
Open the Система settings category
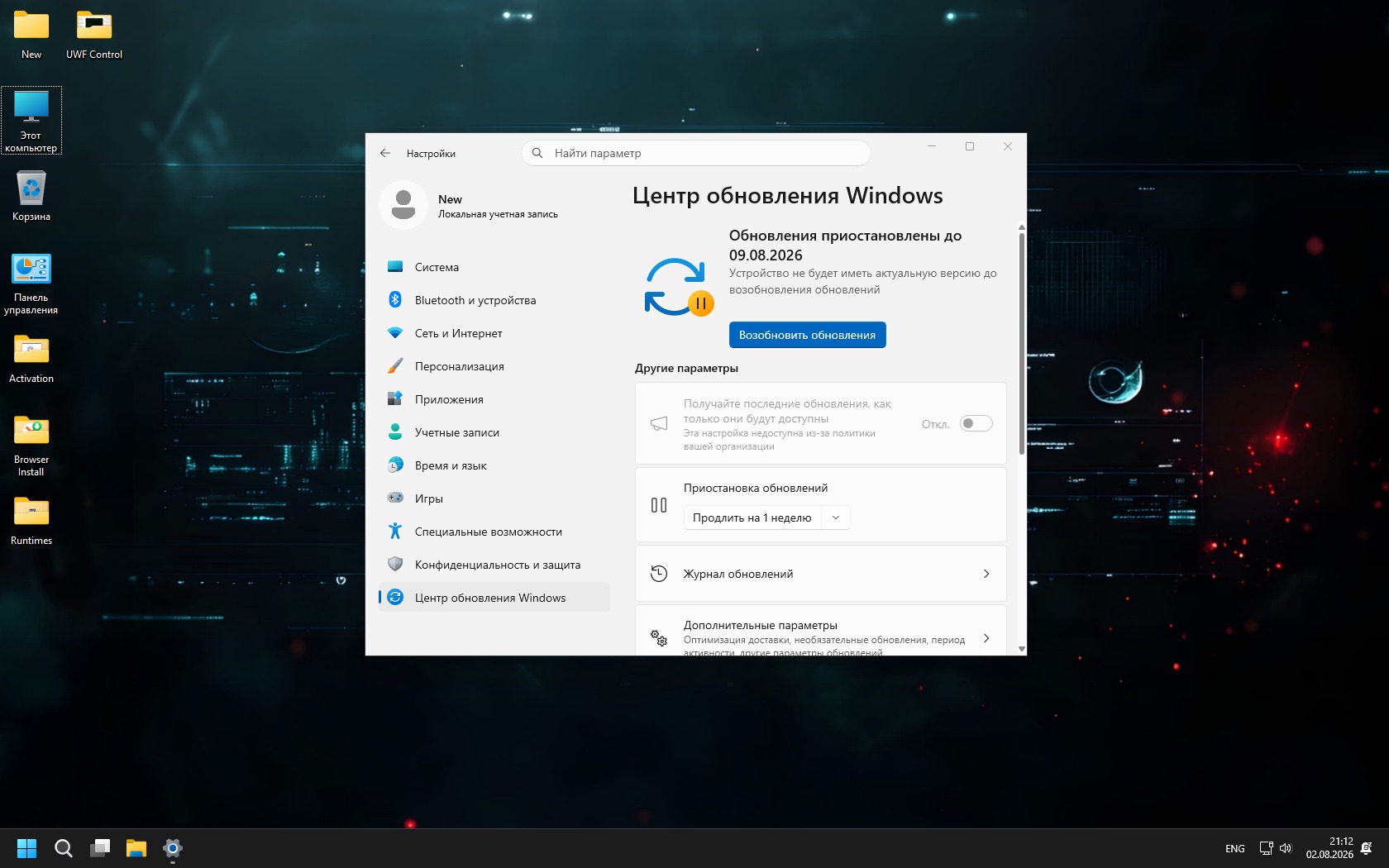(x=494, y=267)
